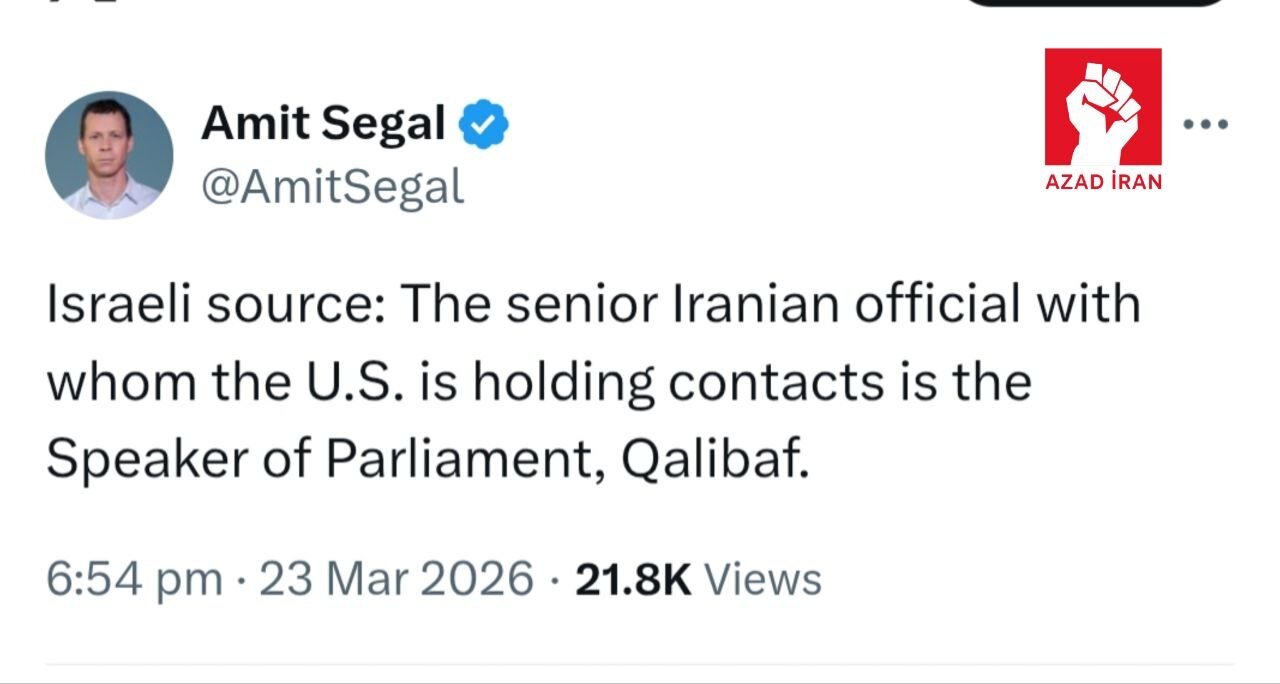Open Amit Segal's profile picture
Image resolution: width=1280 pixels, height=684 pixels.
109,155
